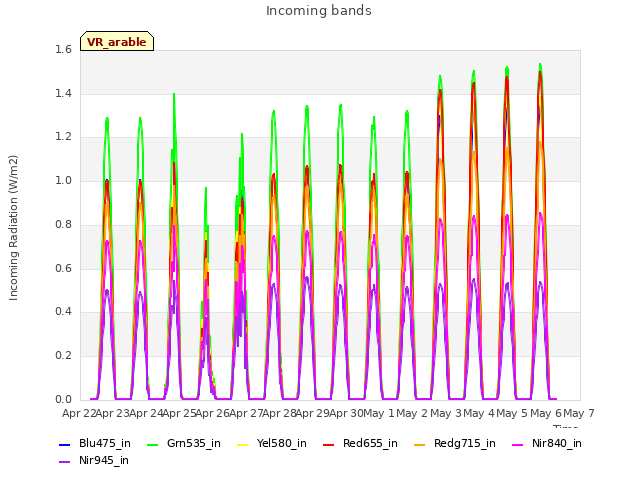Click the magenta Nir840_in legend swatch

pyautogui.click(x=518, y=444)
